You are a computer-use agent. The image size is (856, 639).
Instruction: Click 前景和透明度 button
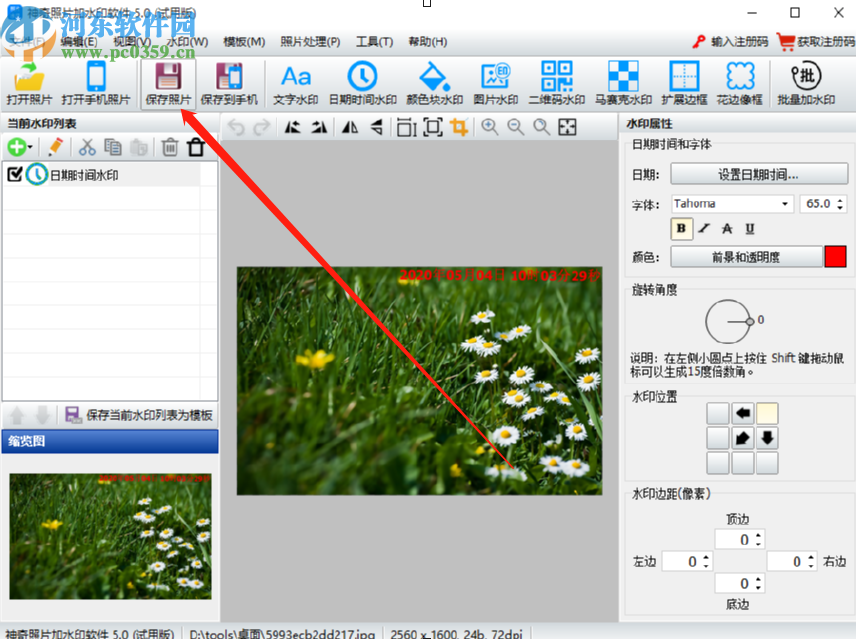click(746, 257)
